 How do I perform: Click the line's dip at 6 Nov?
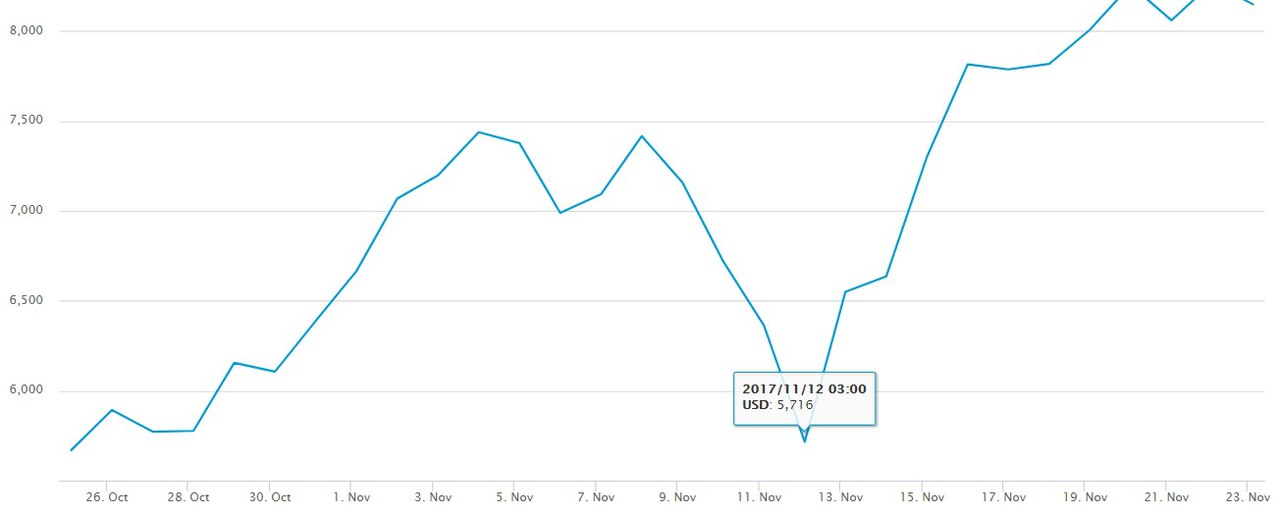tap(560, 212)
